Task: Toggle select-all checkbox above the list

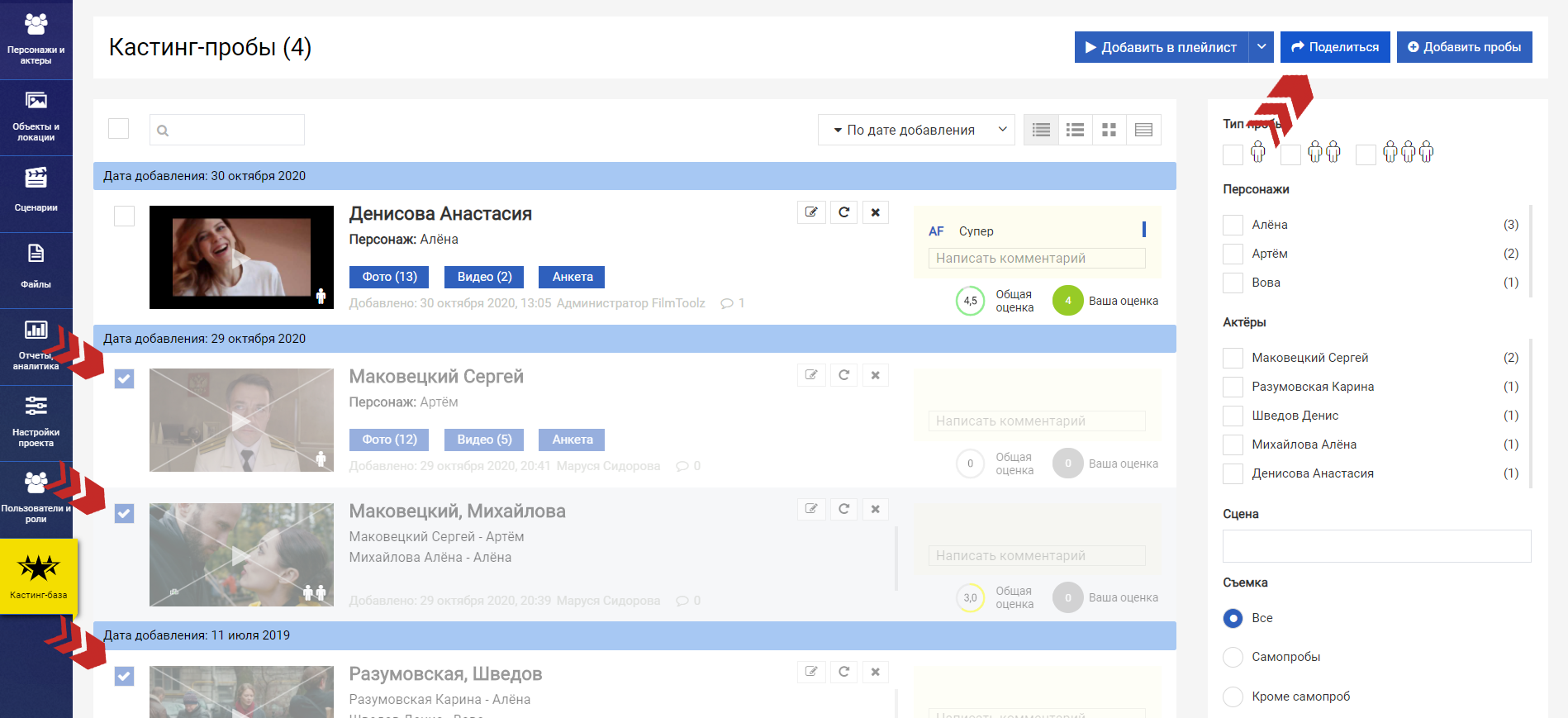Action: pyautogui.click(x=119, y=129)
